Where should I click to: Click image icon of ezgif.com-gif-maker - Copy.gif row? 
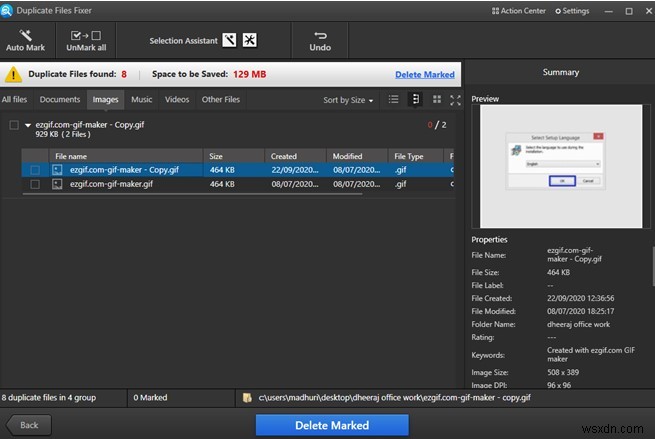(x=57, y=170)
